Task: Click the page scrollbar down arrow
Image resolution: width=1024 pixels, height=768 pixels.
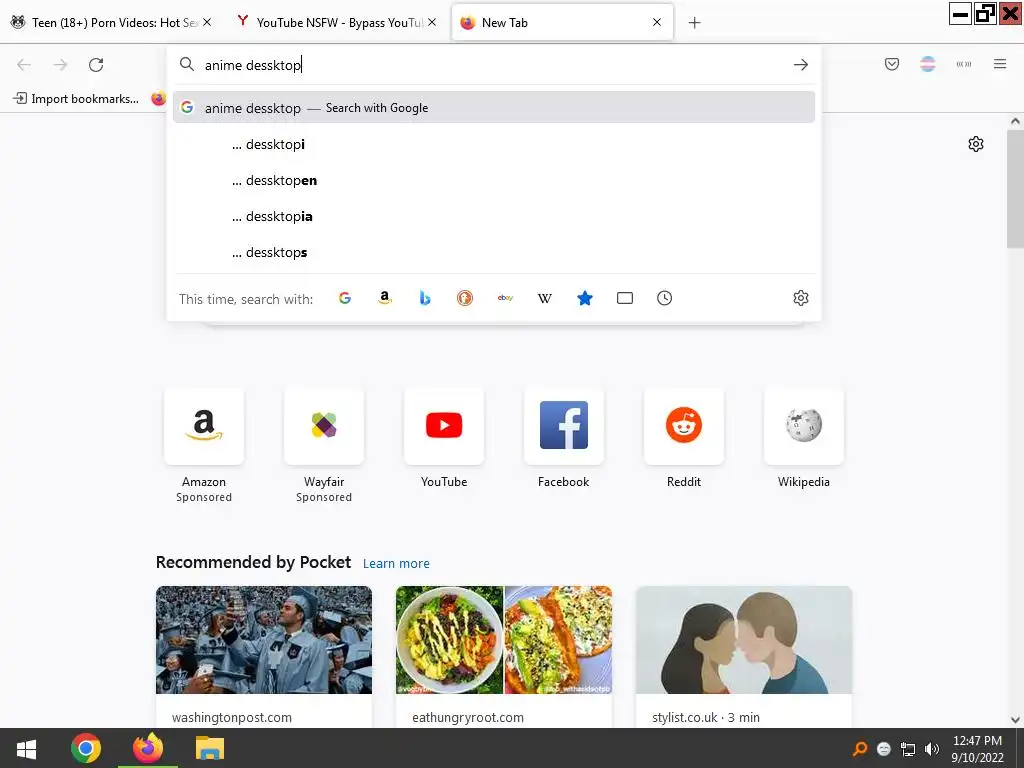Action: (x=1015, y=720)
